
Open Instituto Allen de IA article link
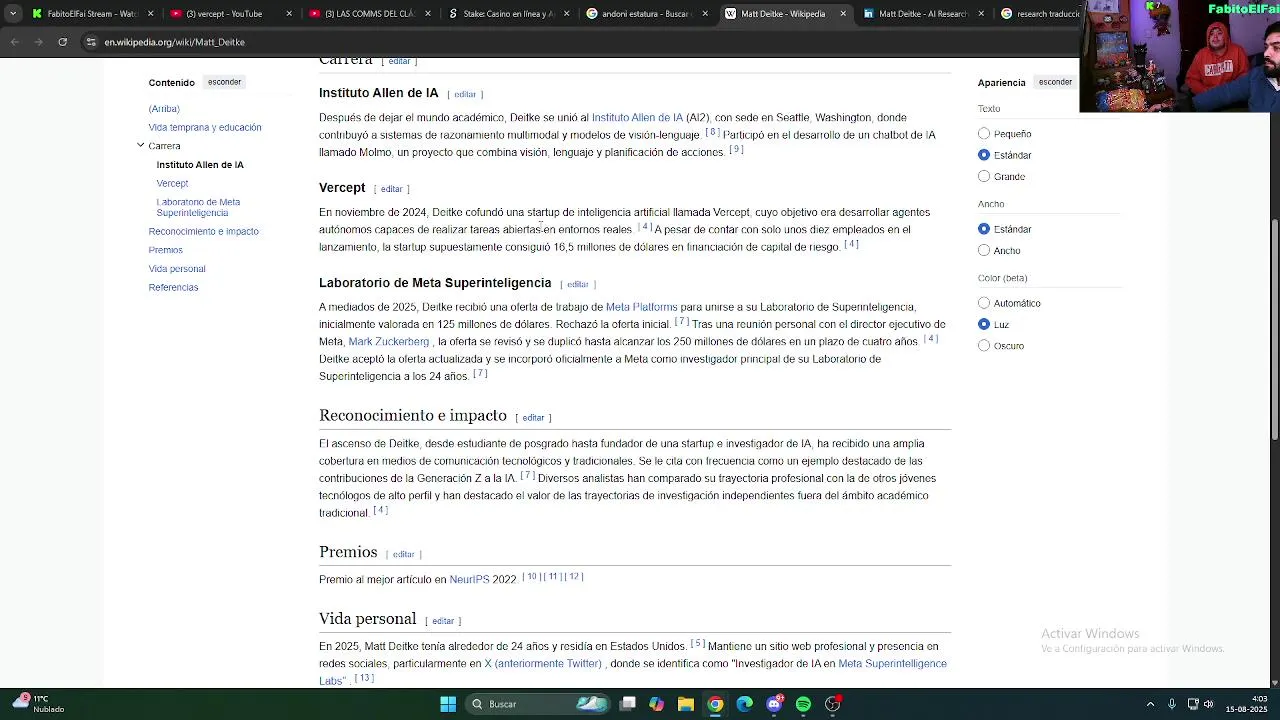(x=637, y=118)
